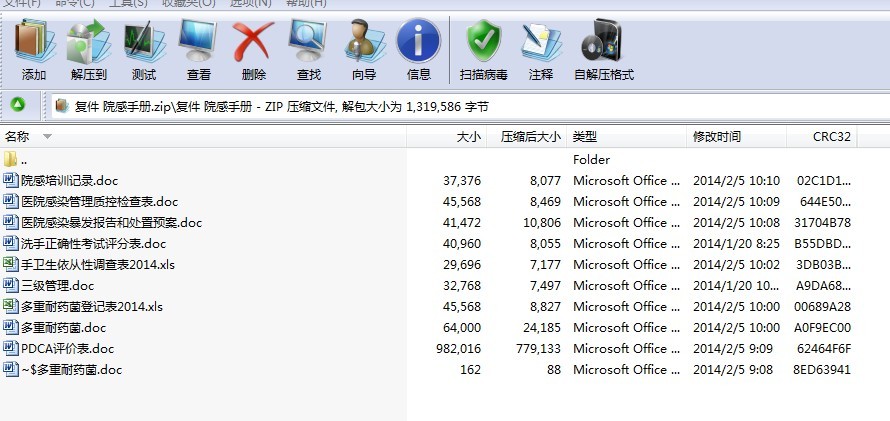Sort by the 修改时间 column header
Image resolution: width=890 pixels, height=421 pixels.
click(716, 137)
